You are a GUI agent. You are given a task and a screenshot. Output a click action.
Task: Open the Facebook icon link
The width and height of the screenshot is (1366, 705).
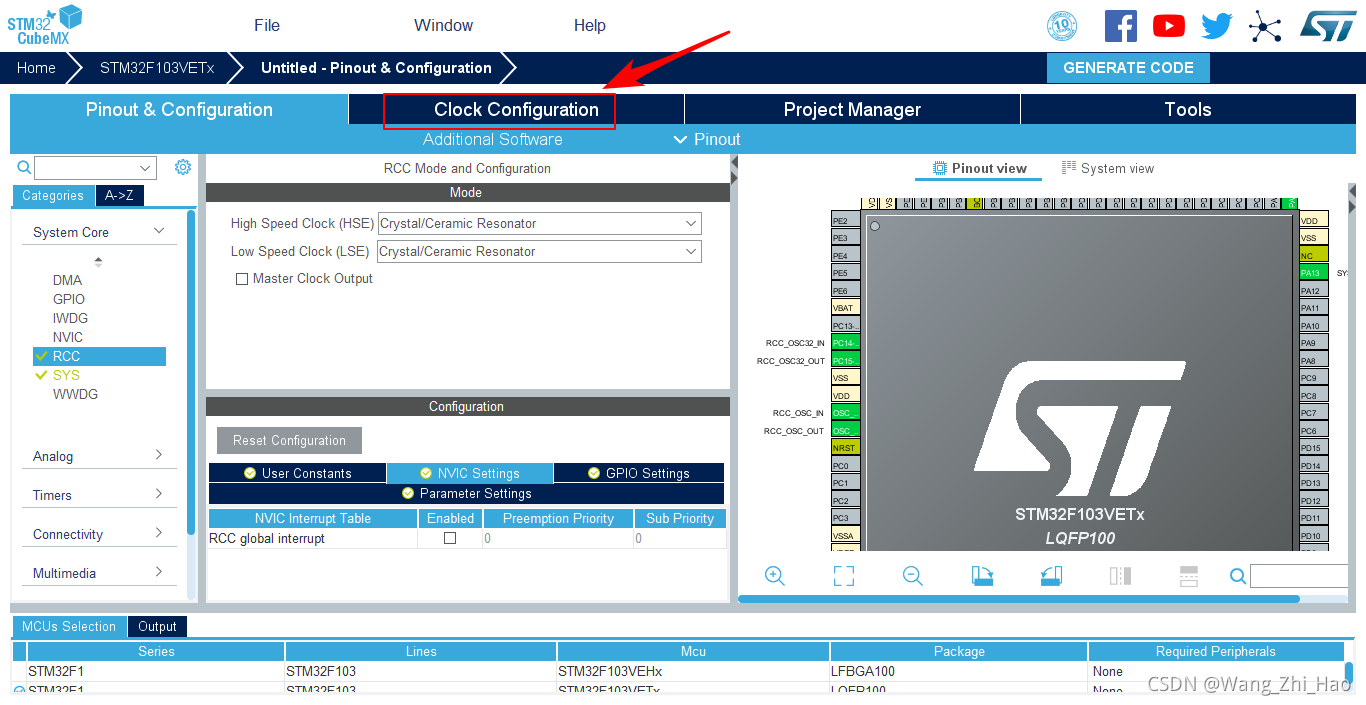tap(1120, 26)
